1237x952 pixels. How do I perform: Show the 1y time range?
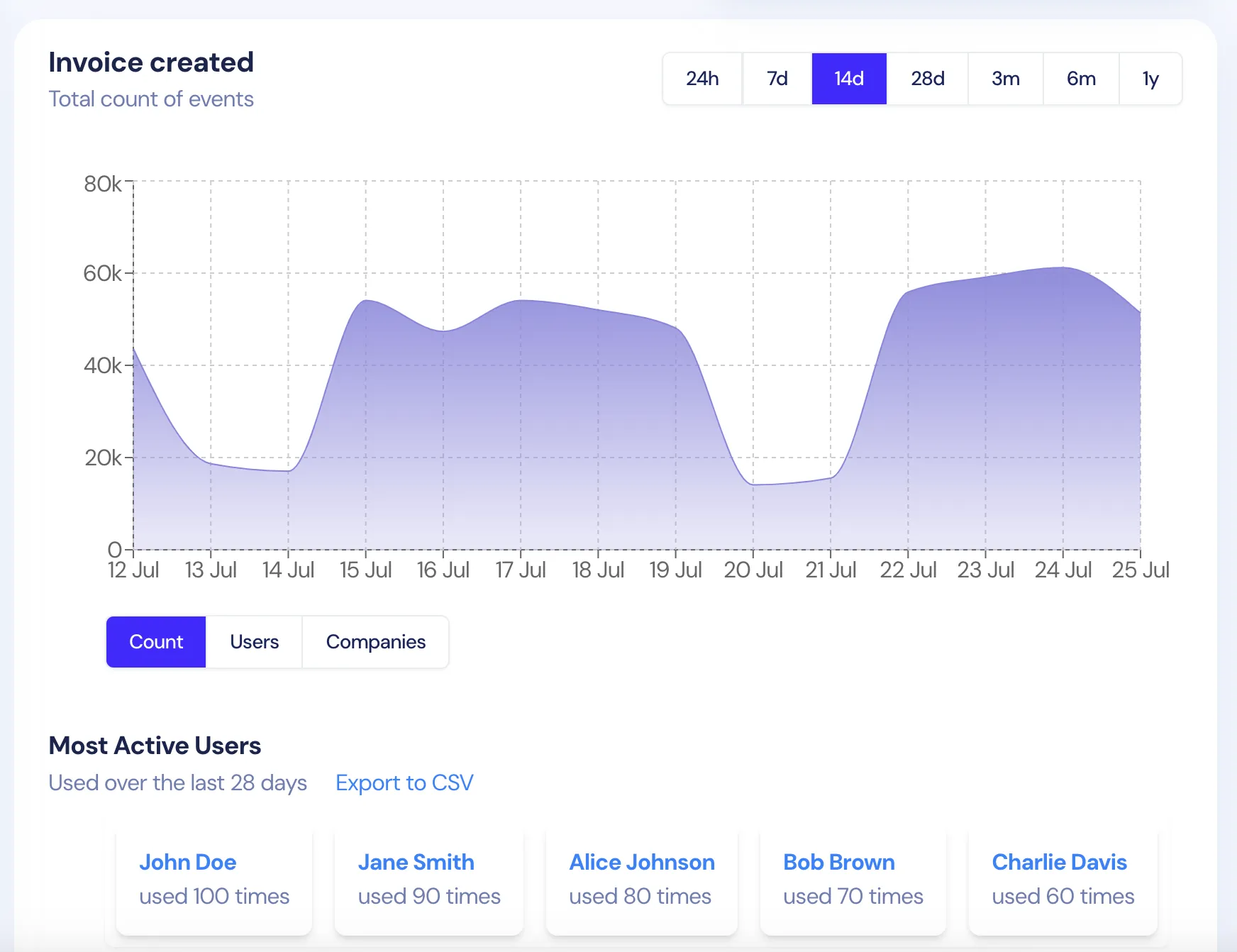click(1150, 79)
